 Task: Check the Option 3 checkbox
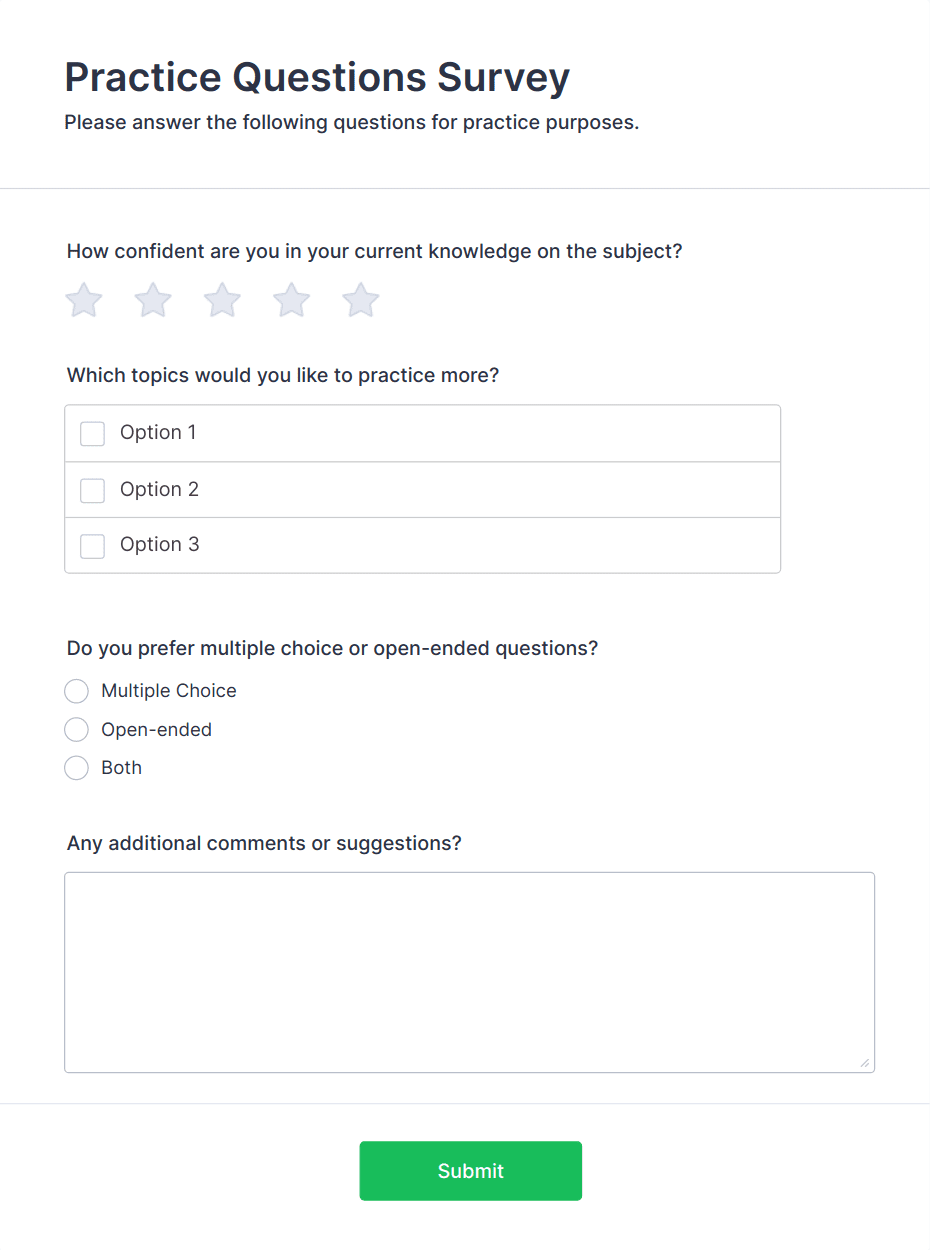(x=92, y=545)
